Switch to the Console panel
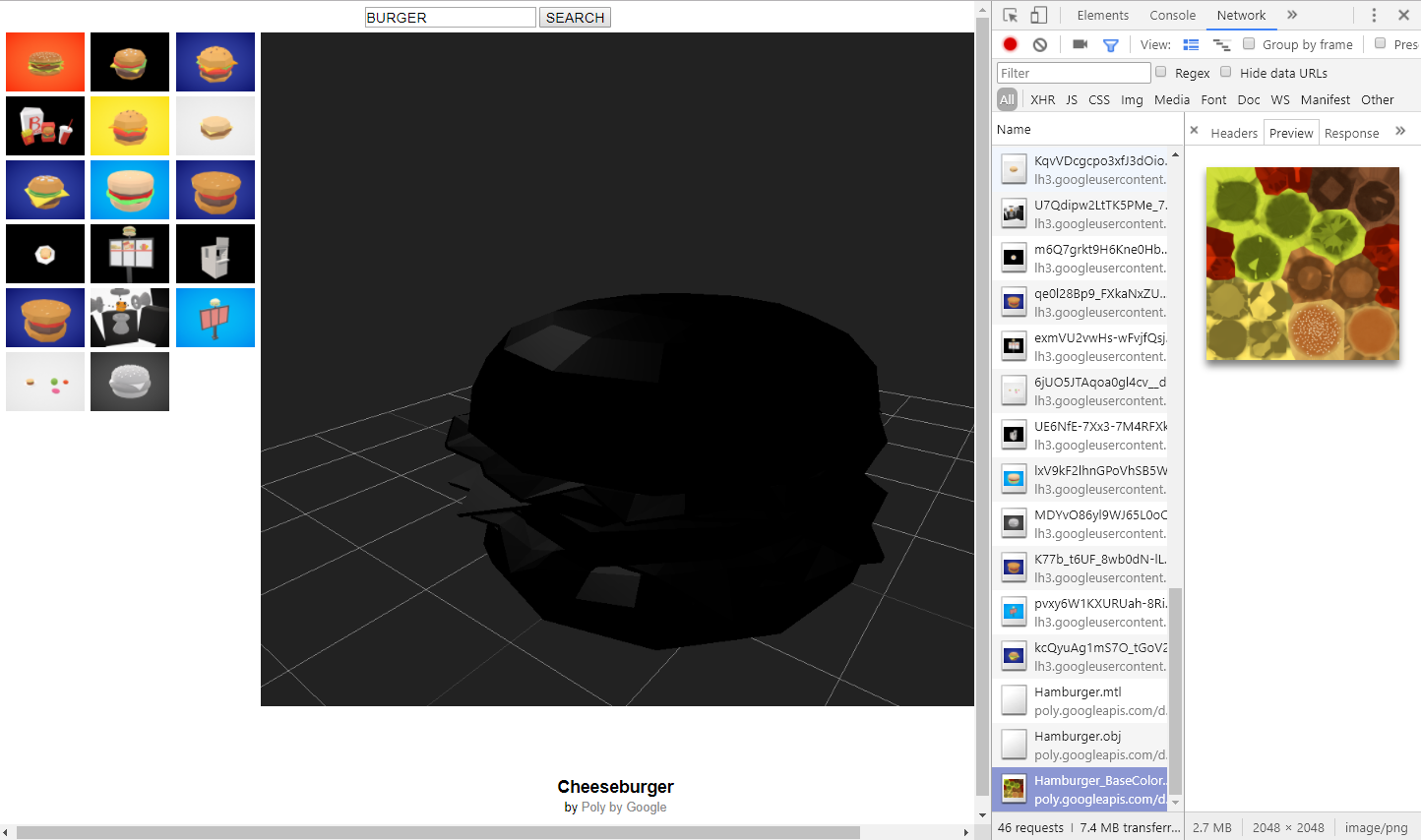Viewport: 1421px width, 840px height. click(x=1172, y=15)
